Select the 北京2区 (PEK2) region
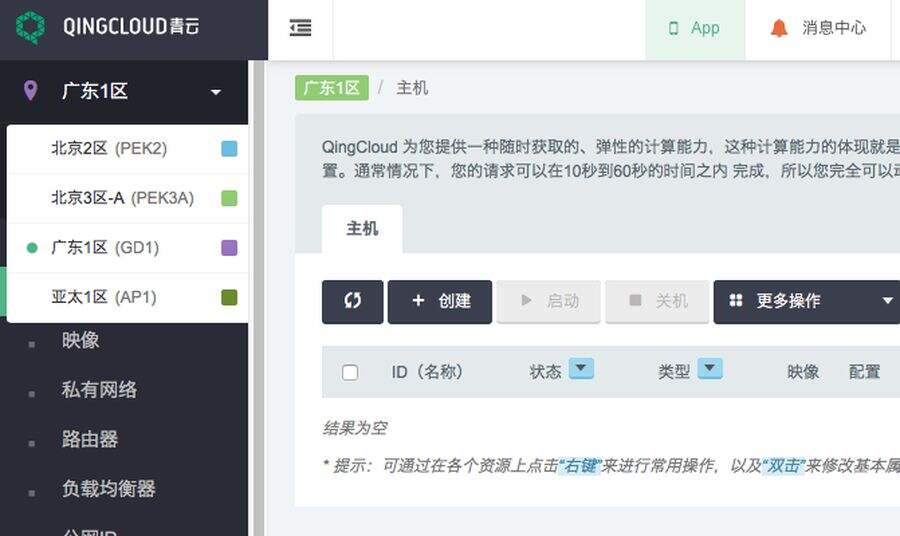This screenshot has height=536, width=900. point(109,148)
